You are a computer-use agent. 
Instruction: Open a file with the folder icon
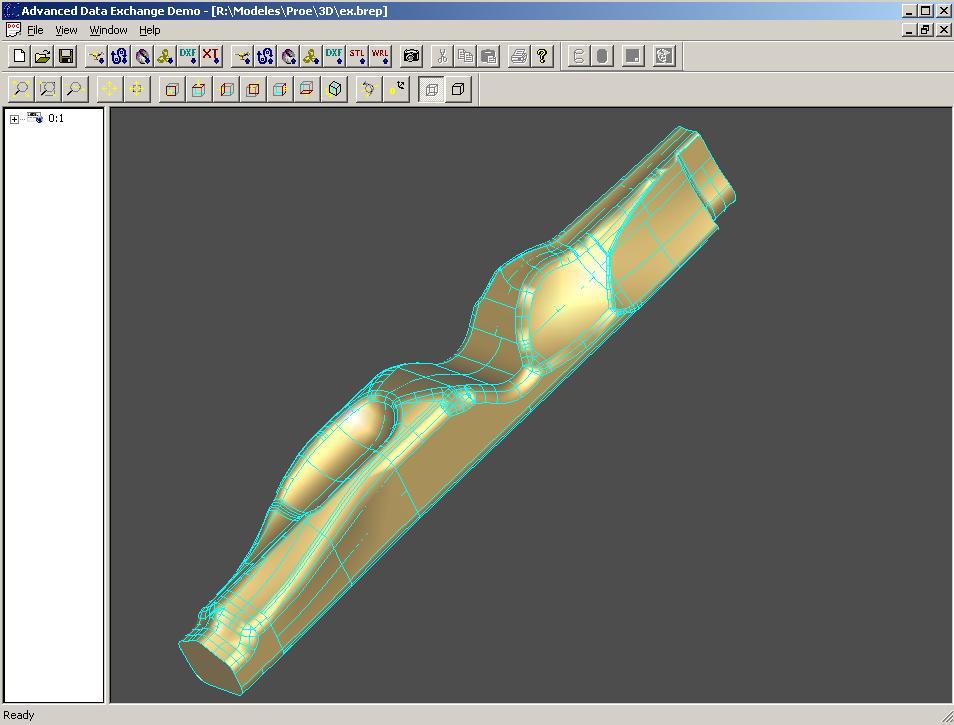(x=42, y=56)
